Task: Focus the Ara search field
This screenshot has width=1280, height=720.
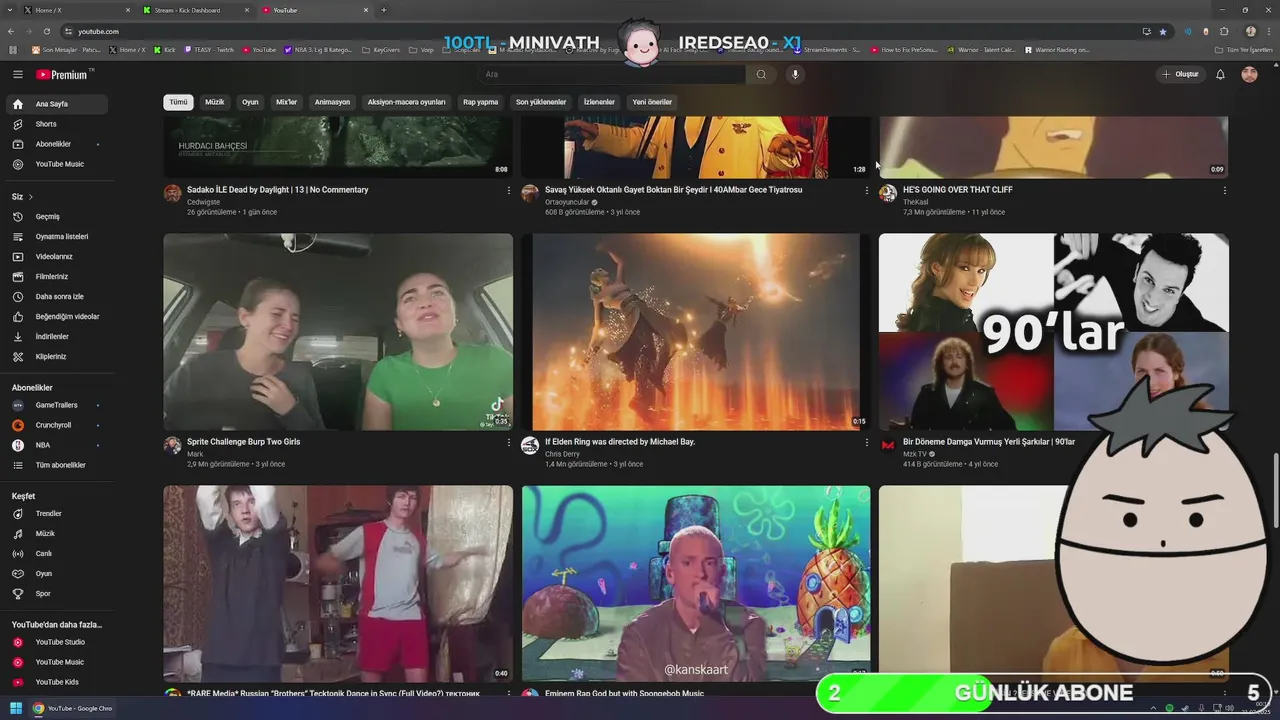Action: (x=612, y=74)
